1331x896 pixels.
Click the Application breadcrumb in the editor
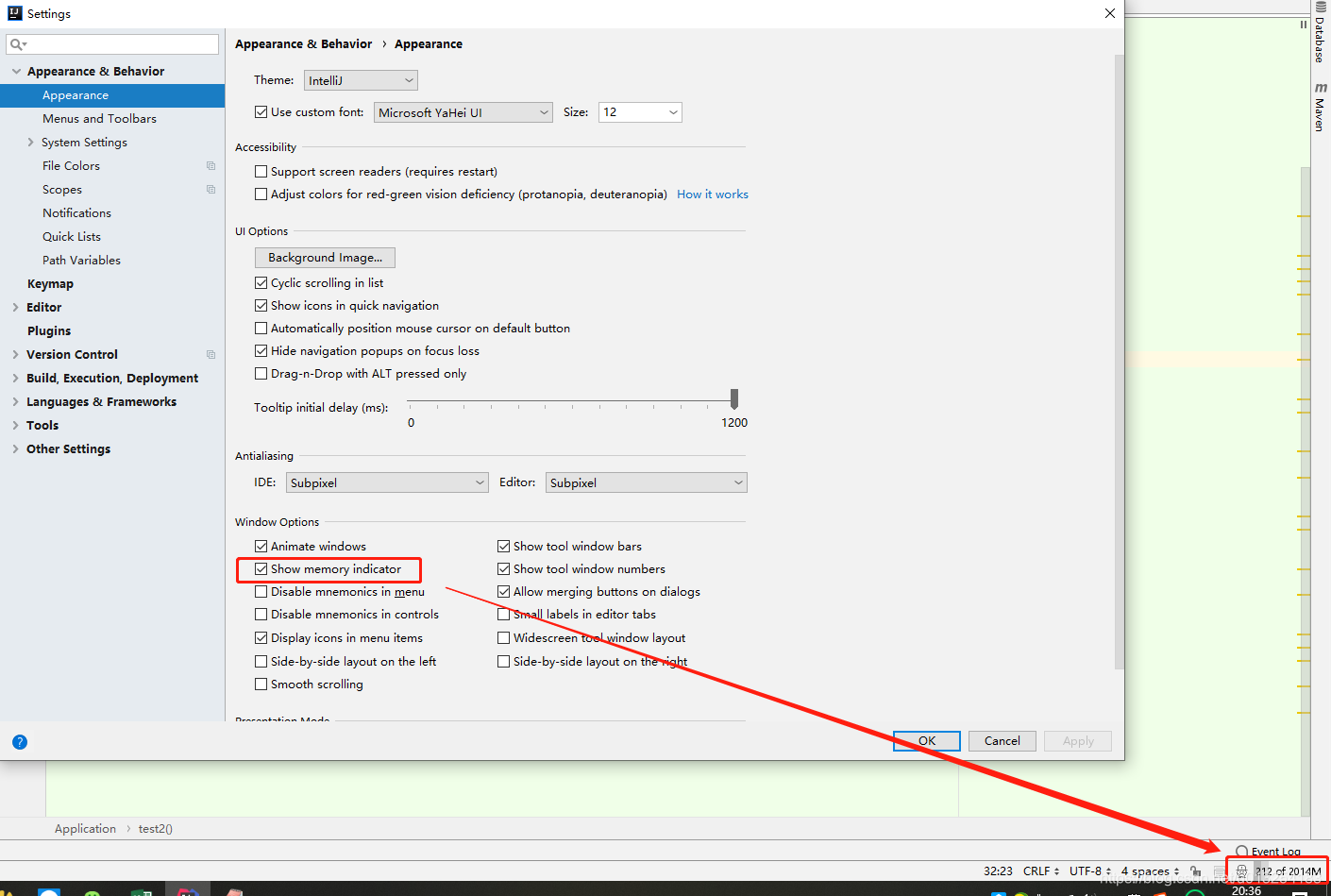(85, 829)
